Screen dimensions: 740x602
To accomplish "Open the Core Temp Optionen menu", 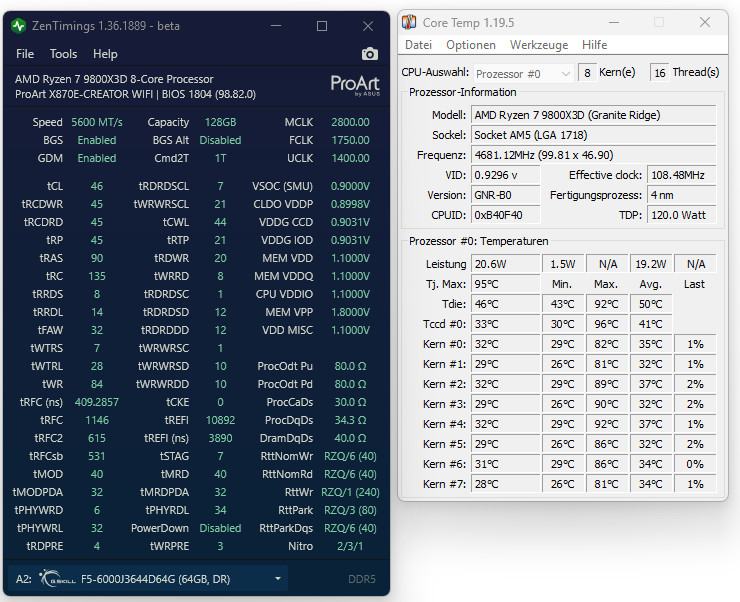I will click(471, 45).
